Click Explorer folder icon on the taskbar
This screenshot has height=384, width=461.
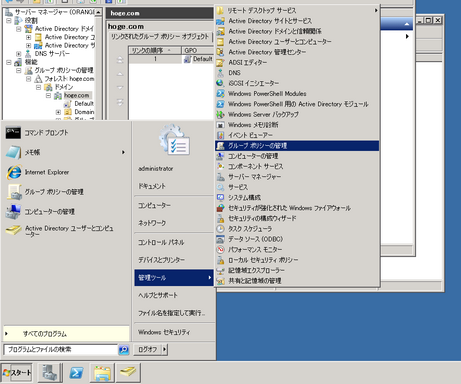[102, 373]
